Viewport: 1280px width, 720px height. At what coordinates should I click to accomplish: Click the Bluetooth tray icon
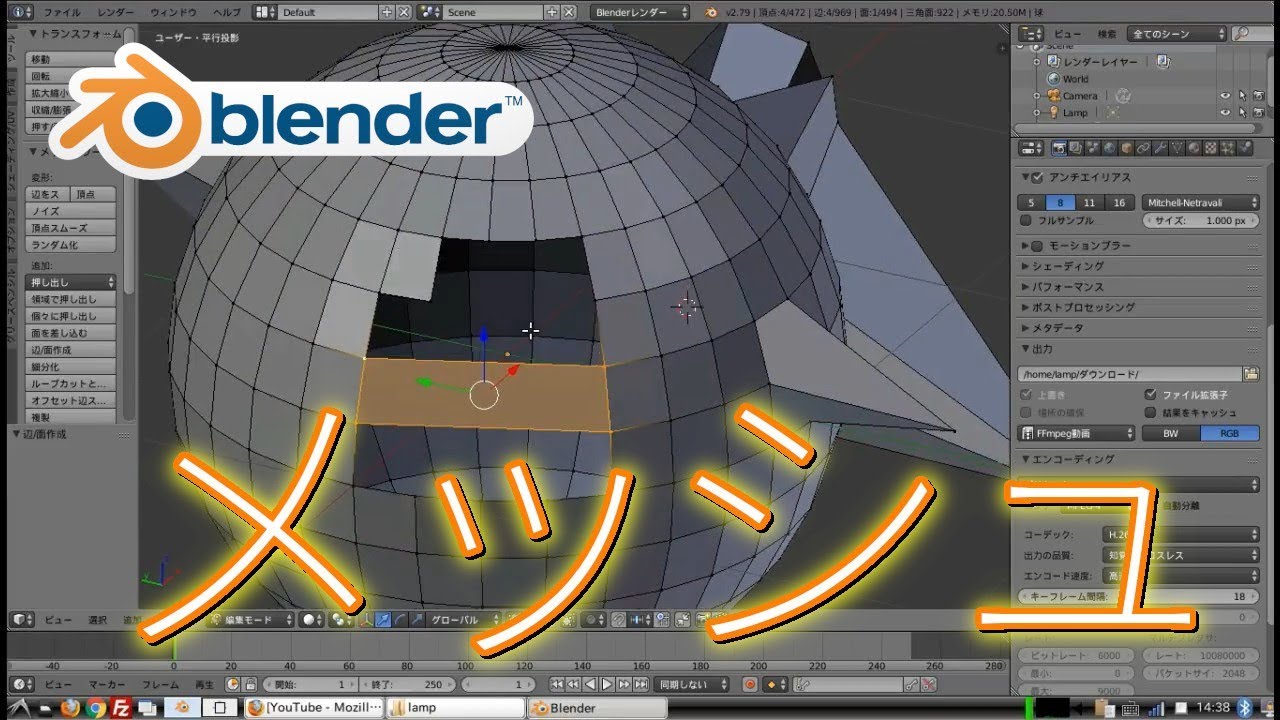(x=1246, y=707)
